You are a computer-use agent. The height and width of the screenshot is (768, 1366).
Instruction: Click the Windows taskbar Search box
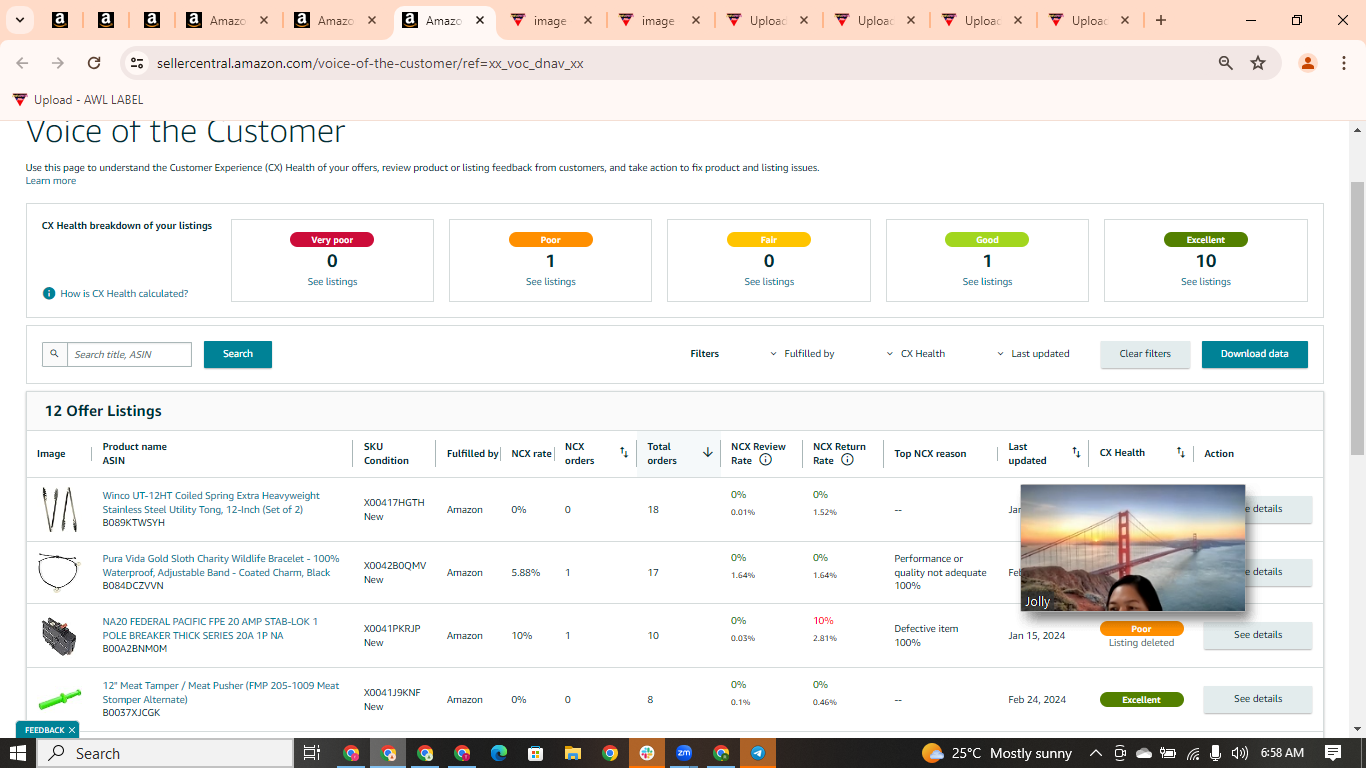[165, 753]
